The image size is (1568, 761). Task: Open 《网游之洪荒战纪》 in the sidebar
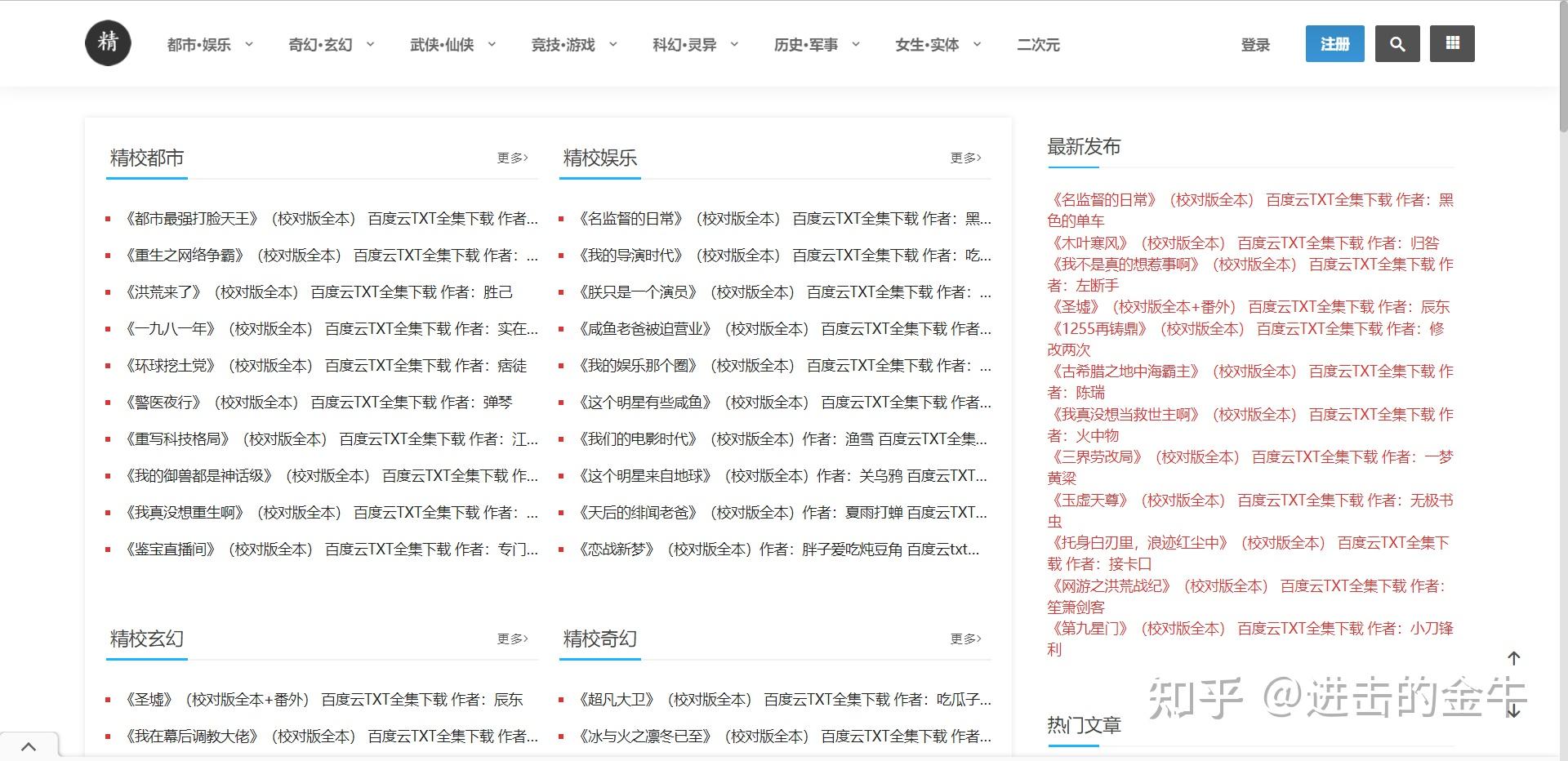click(1247, 596)
